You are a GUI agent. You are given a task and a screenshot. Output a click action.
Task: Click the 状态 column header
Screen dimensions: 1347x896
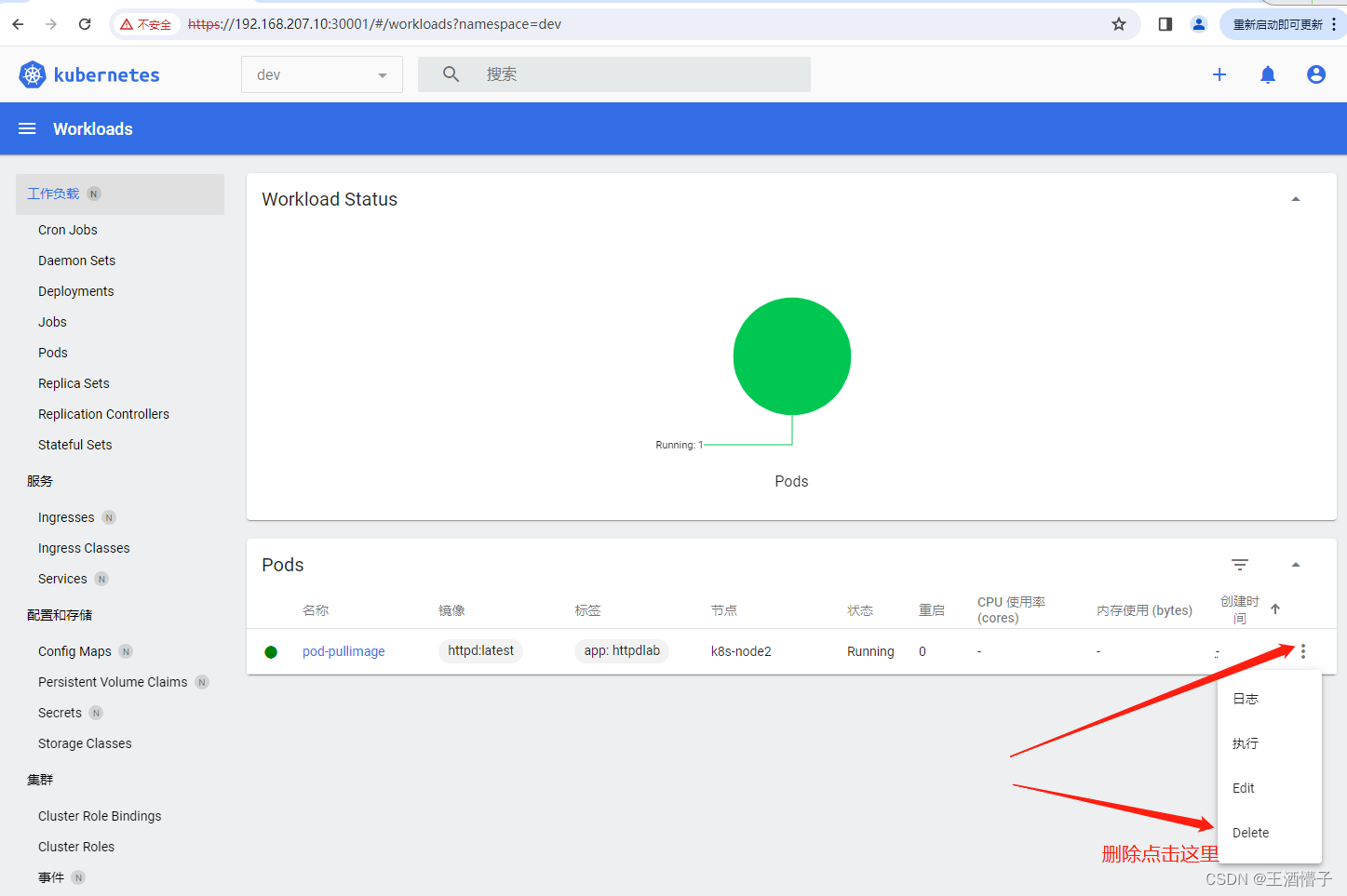pos(860,610)
